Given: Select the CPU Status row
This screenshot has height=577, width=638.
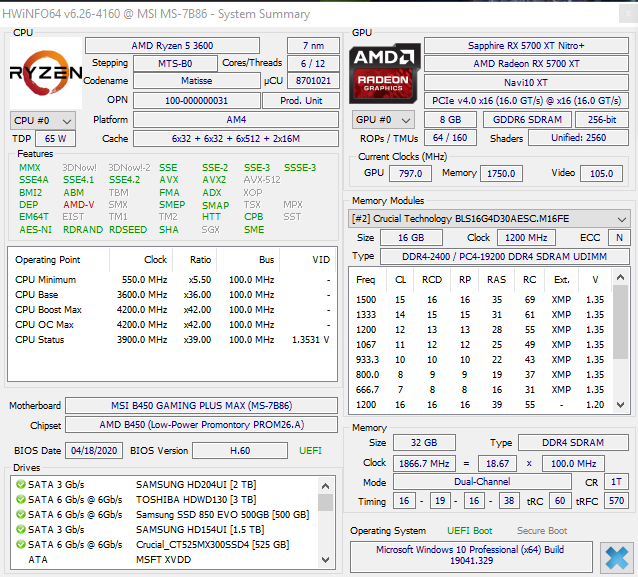Looking at the screenshot, I should coord(172,340).
